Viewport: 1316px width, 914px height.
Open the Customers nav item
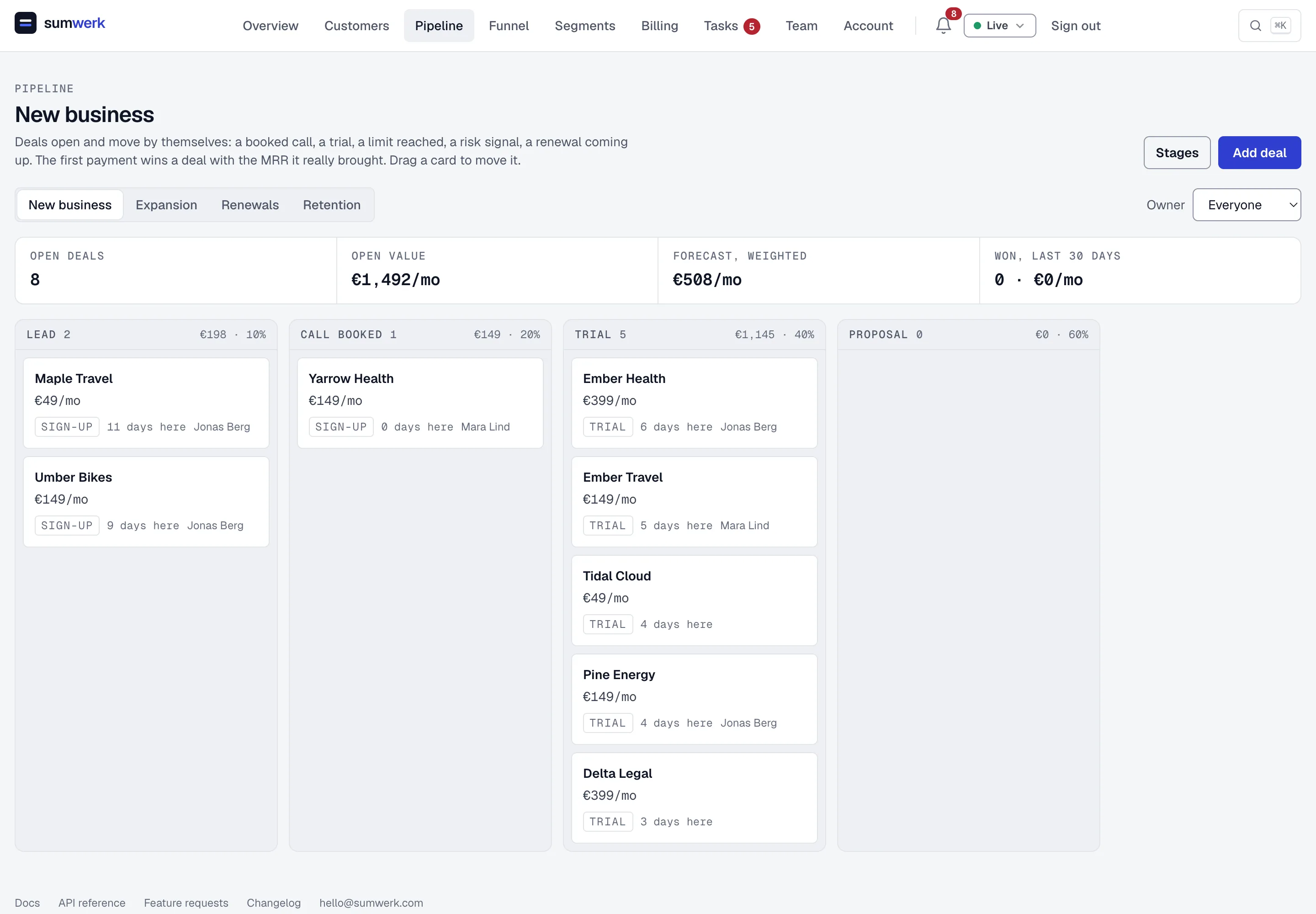pyautogui.click(x=356, y=26)
